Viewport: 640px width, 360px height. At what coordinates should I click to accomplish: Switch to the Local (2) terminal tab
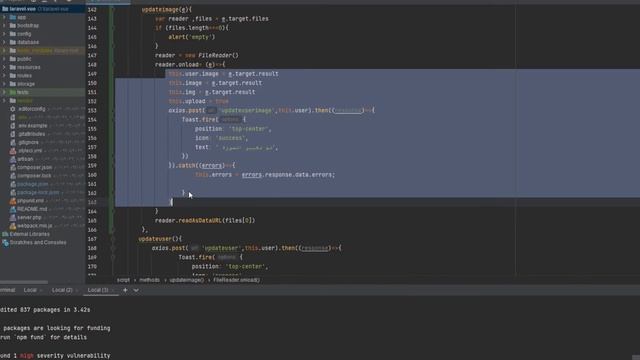(62, 290)
